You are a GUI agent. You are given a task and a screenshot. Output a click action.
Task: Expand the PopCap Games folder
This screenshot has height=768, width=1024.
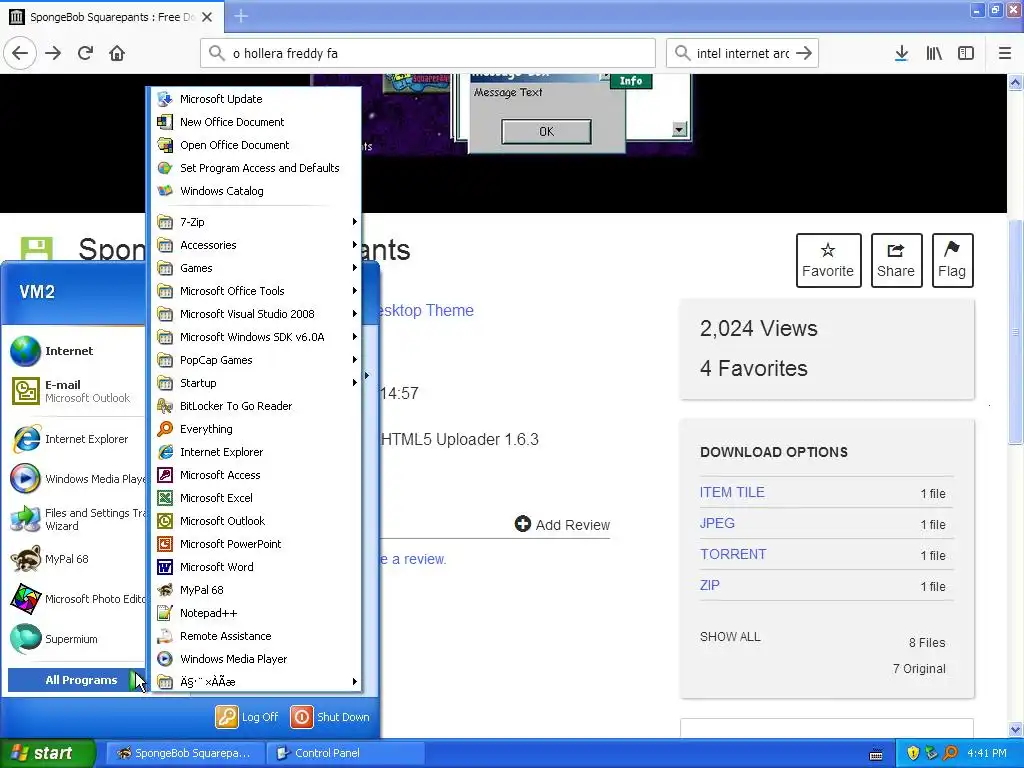256,360
